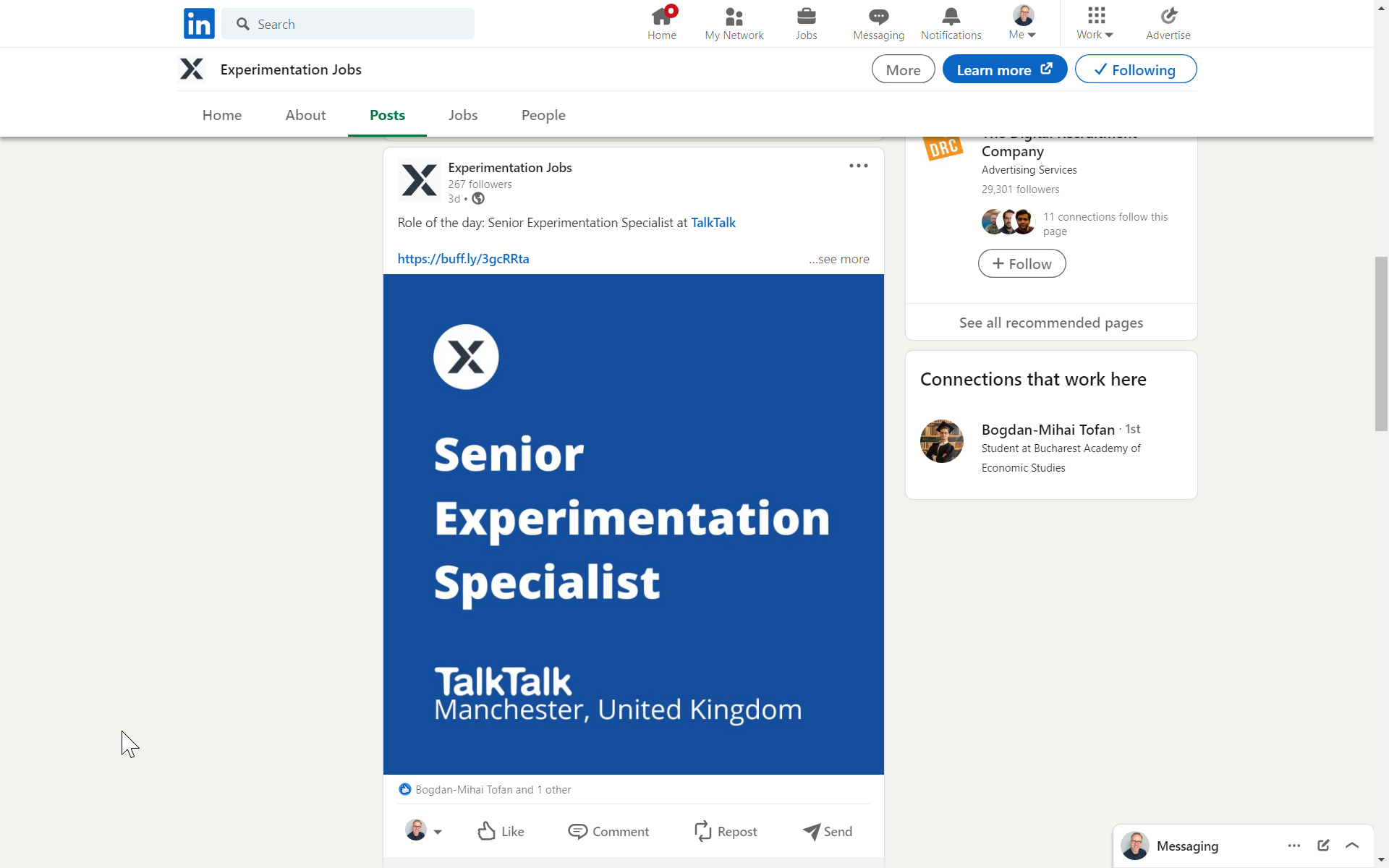
Task: Expand the Me profile menu
Action: click(1022, 24)
